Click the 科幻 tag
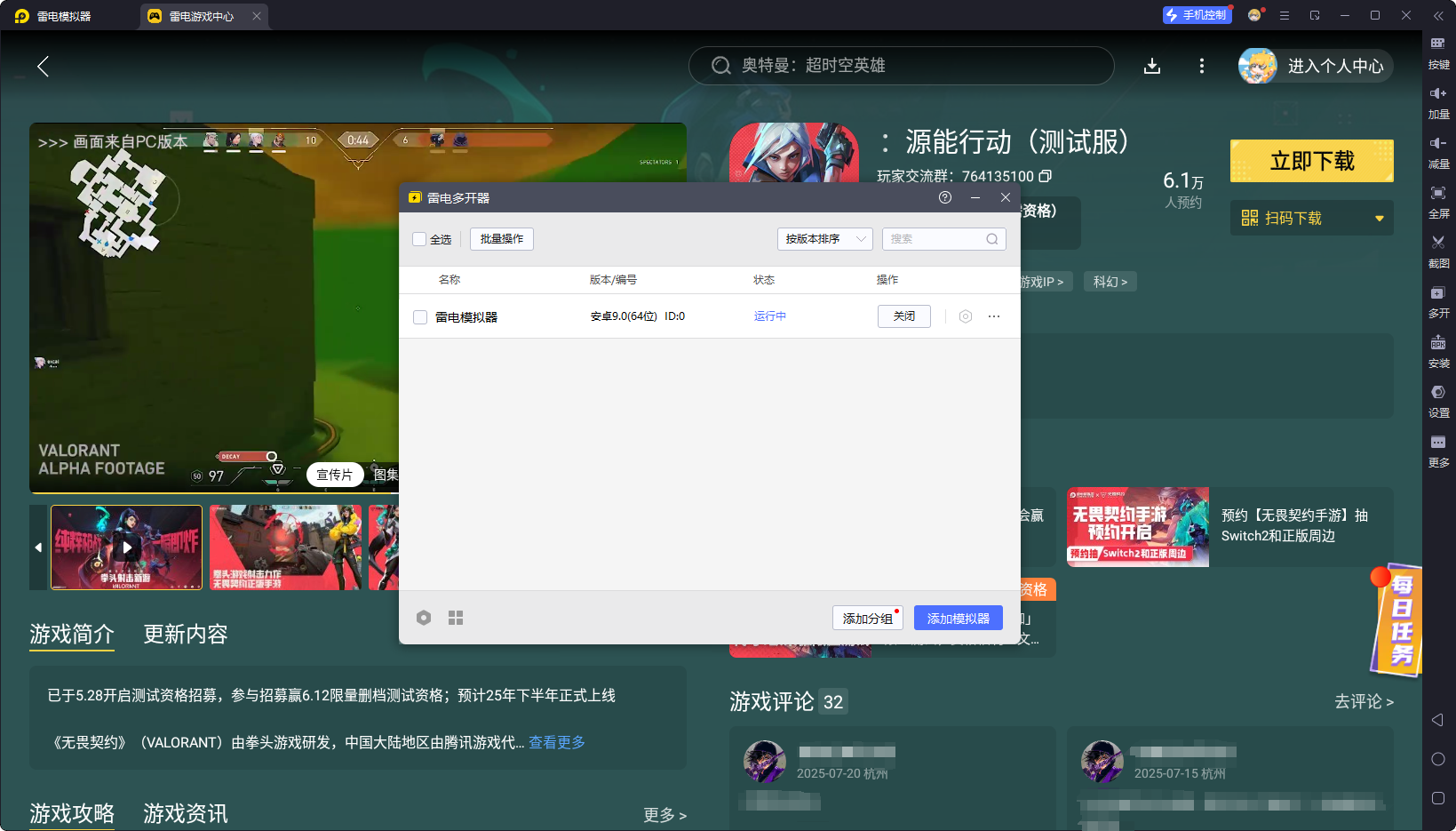This screenshot has height=831, width=1456. click(1110, 282)
